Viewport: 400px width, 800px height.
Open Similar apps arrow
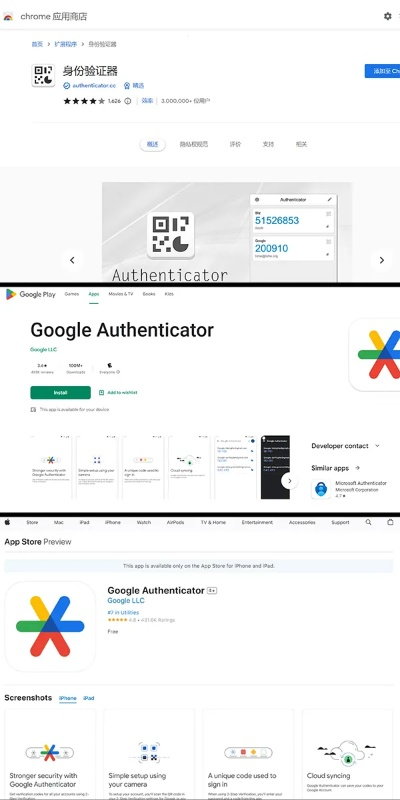click(357, 468)
